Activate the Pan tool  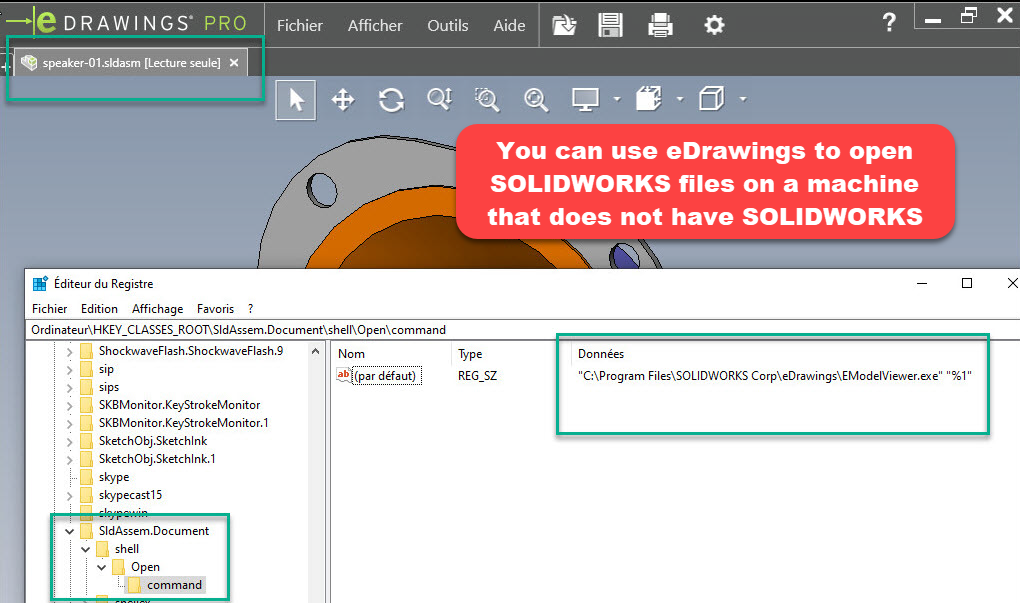point(343,99)
